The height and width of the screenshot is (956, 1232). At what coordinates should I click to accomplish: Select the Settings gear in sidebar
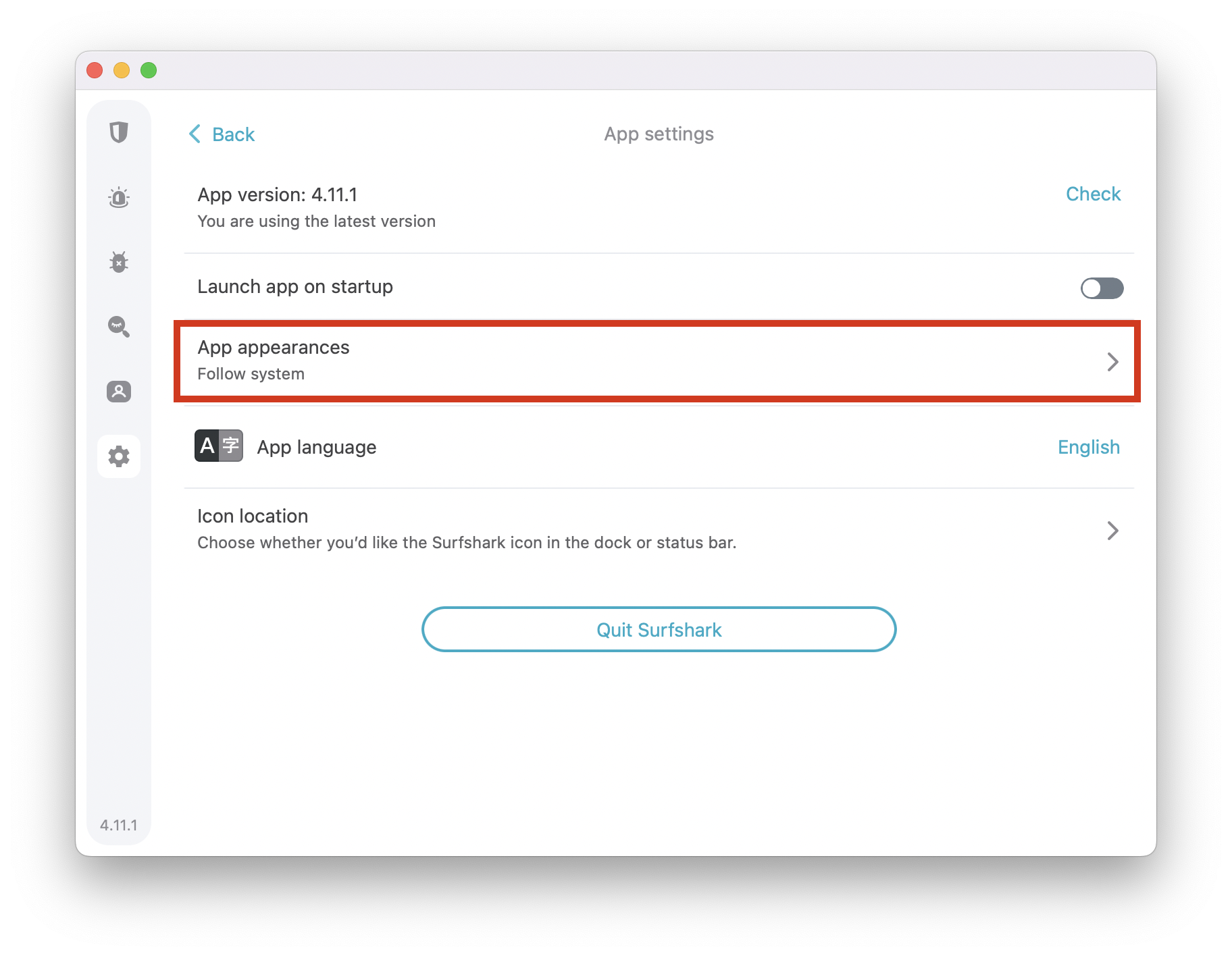point(119,456)
